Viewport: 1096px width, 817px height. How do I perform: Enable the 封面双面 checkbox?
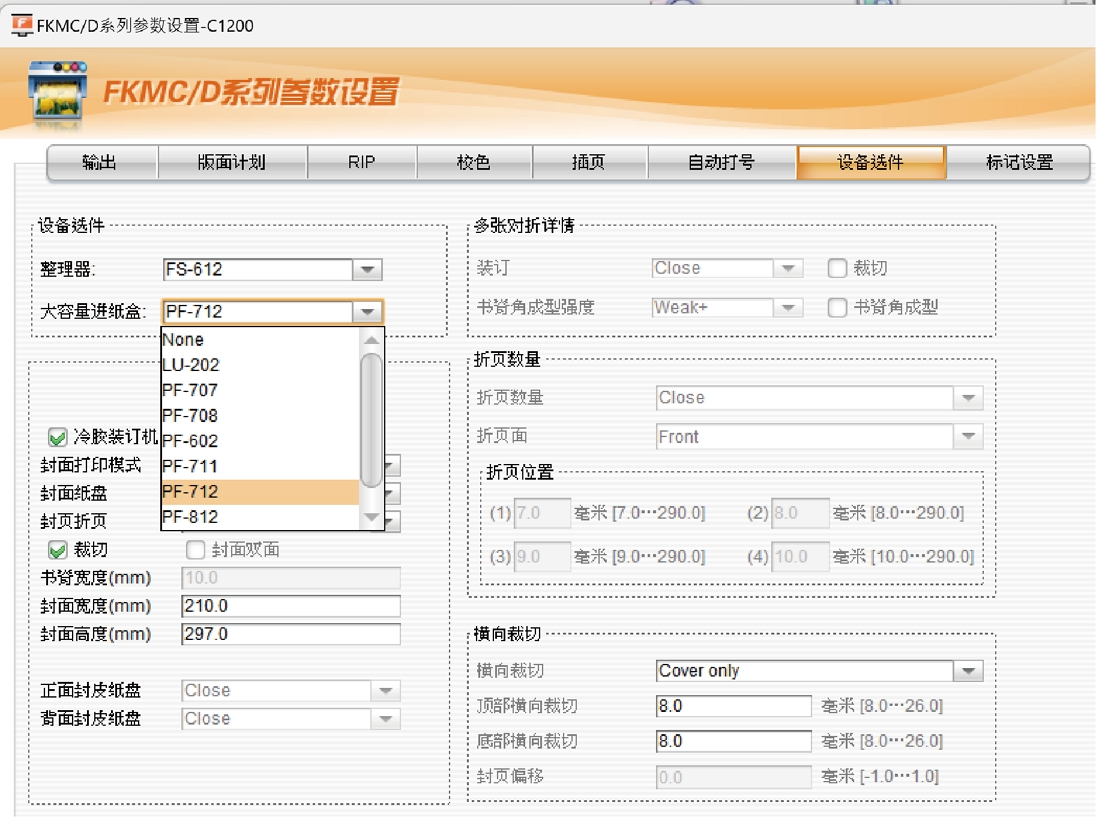tap(196, 549)
